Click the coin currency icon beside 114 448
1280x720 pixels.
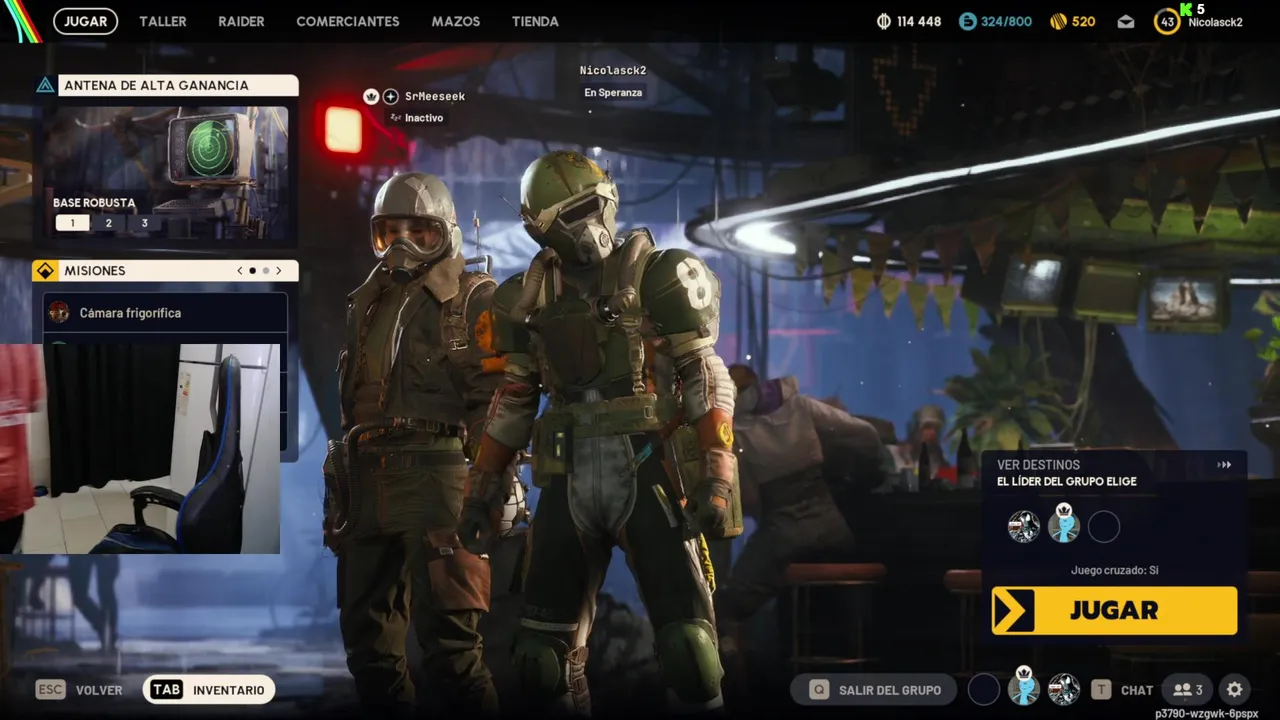tap(884, 21)
